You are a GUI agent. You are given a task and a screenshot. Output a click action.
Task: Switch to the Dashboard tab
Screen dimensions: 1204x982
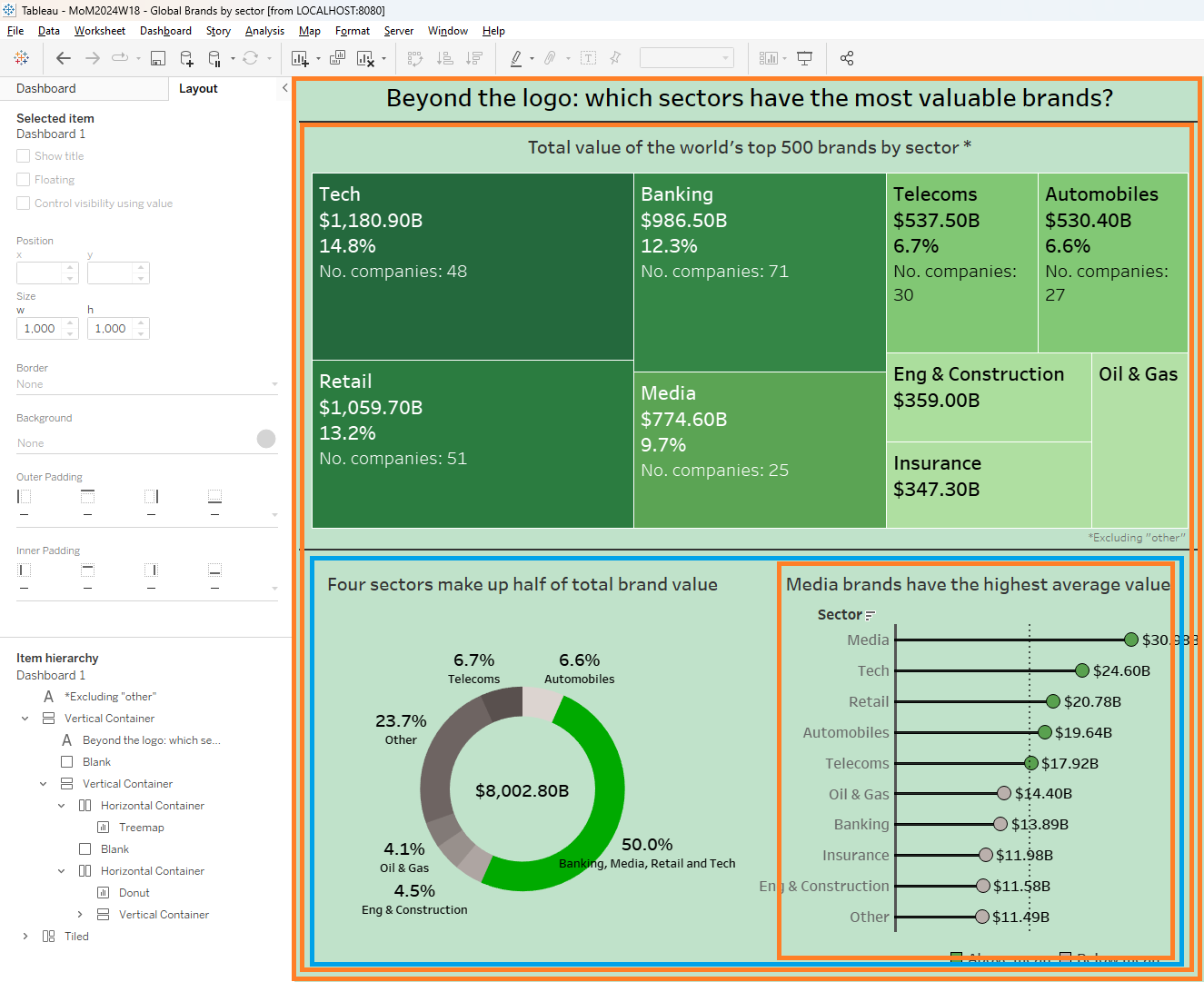point(46,88)
